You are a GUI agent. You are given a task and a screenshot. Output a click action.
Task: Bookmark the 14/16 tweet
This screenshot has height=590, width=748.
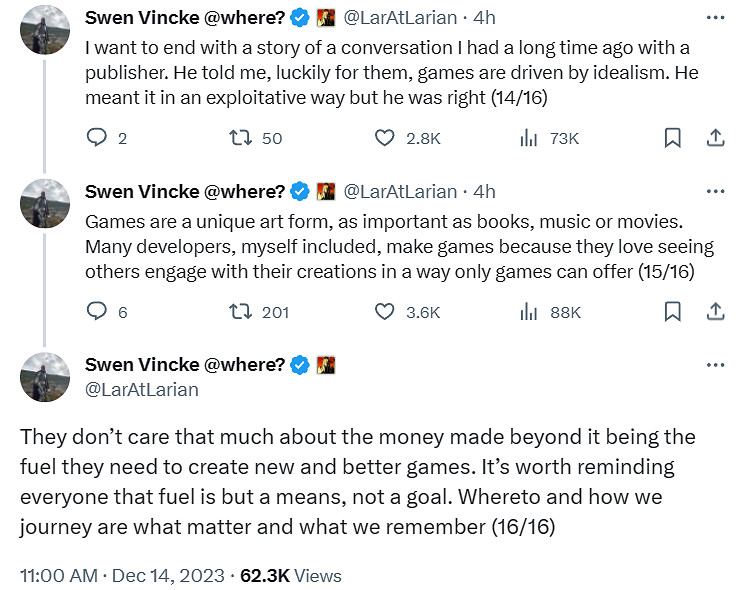click(673, 138)
